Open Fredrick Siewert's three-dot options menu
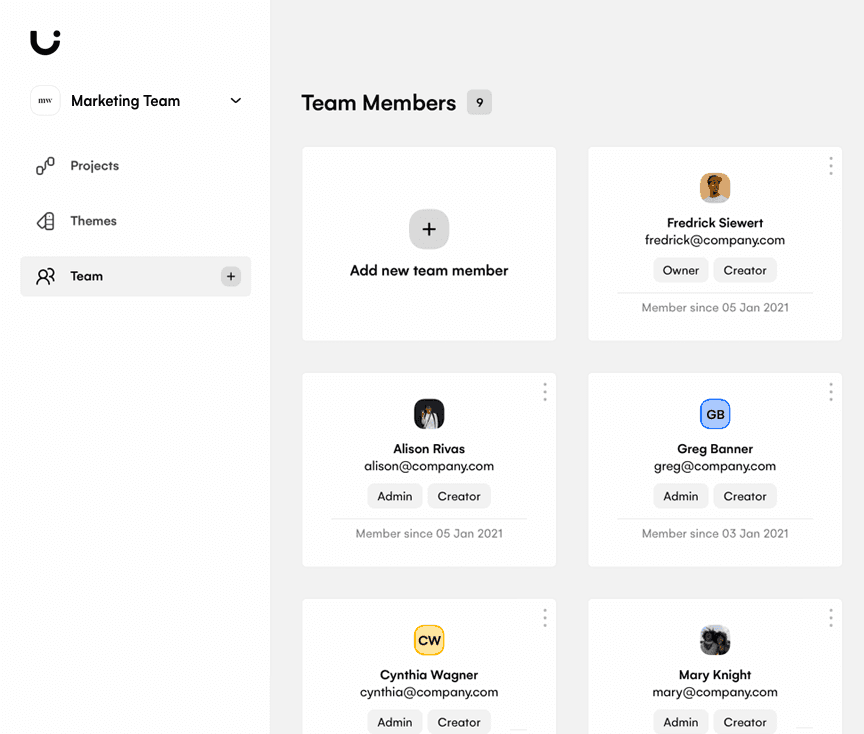This screenshot has height=734, width=864. point(830,166)
